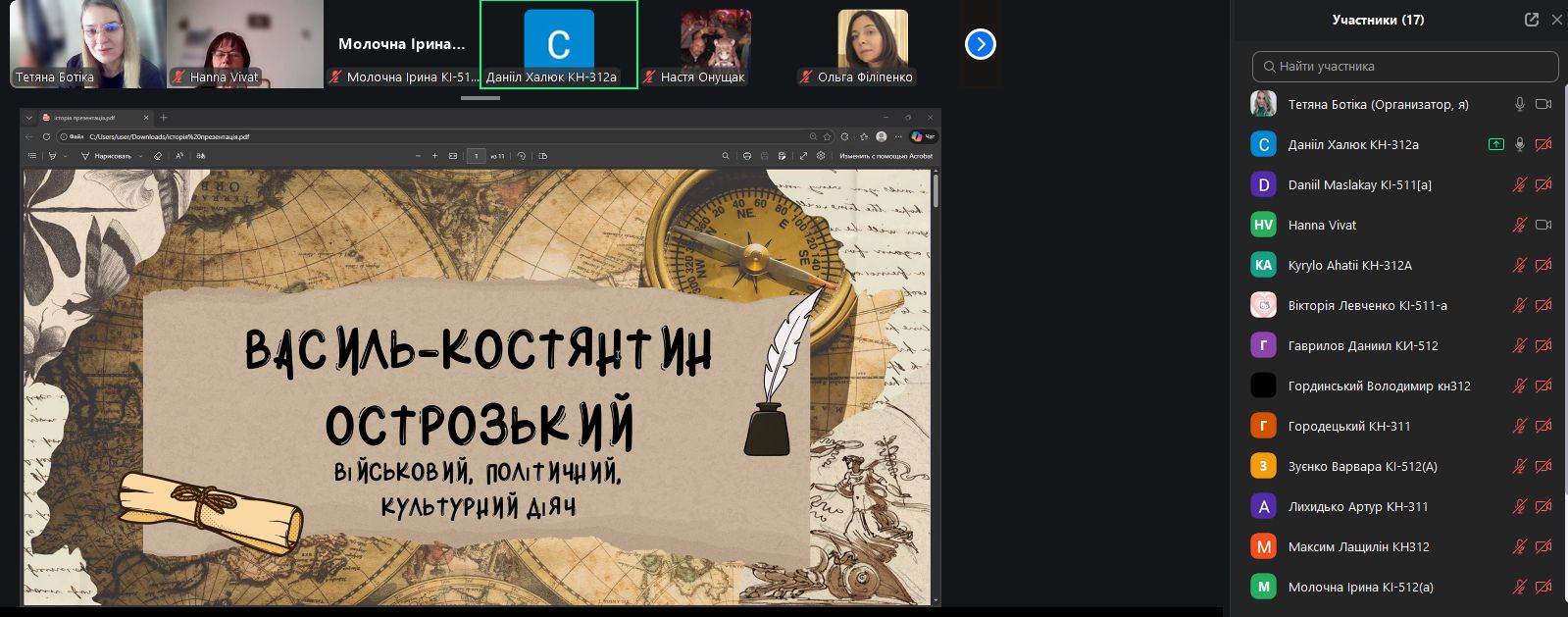Click Даніїл Халюк's screen share icon
The width and height of the screenshot is (1568, 617).
(1495, 144)
